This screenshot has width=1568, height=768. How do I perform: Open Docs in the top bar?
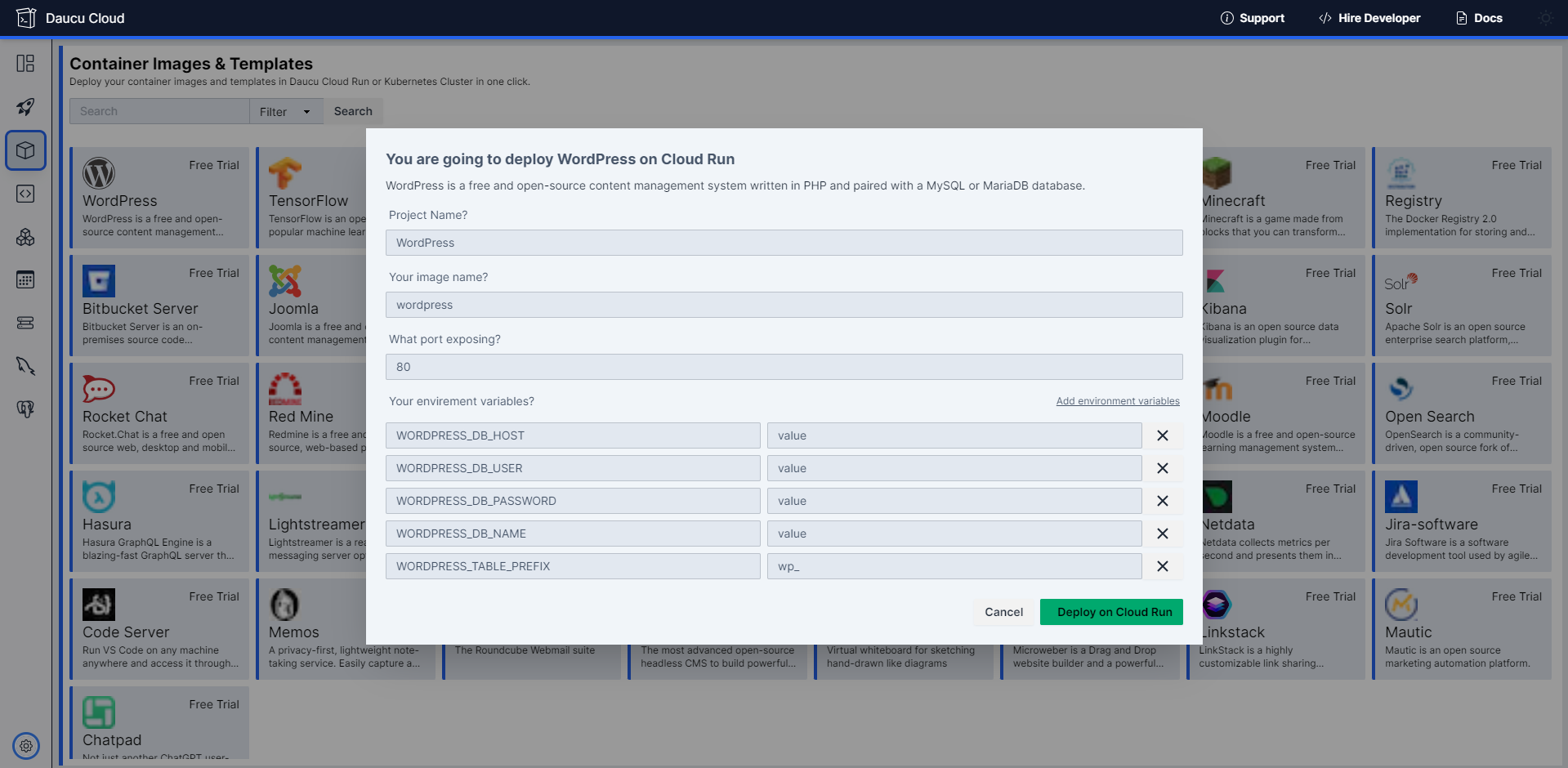(1479, 18)
